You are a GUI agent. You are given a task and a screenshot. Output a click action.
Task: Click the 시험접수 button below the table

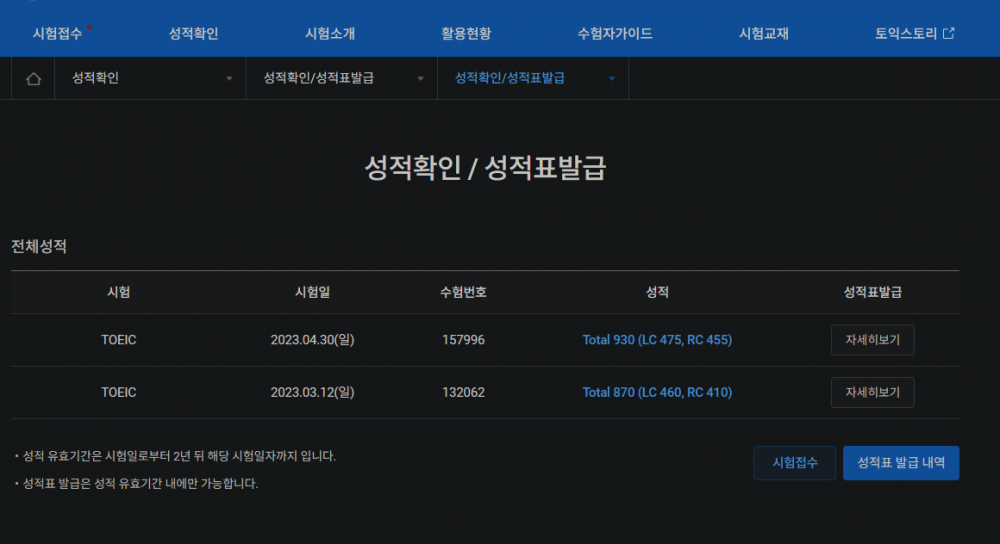coord(795,463)
